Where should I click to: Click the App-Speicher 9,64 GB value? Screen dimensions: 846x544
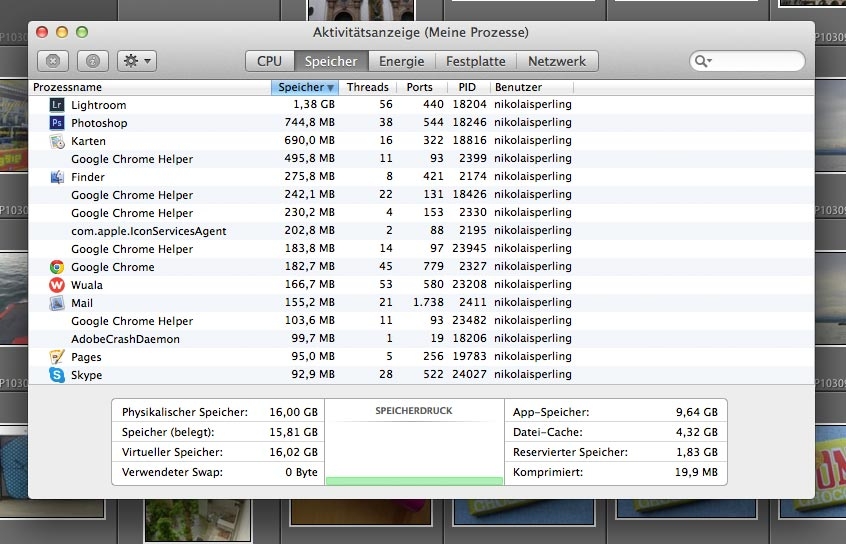(697, 412)
